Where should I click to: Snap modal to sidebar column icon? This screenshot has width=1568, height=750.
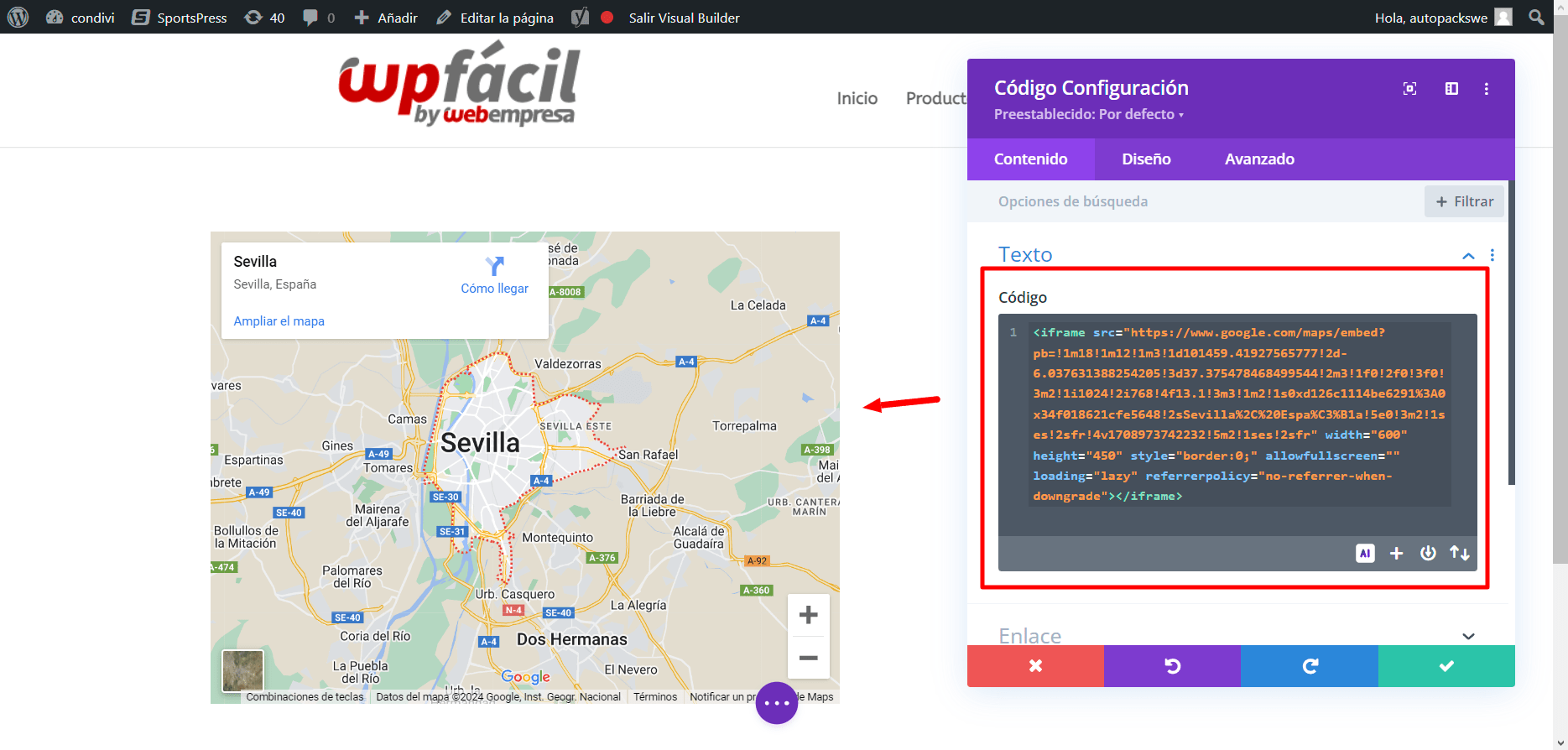coord(1451,89)
